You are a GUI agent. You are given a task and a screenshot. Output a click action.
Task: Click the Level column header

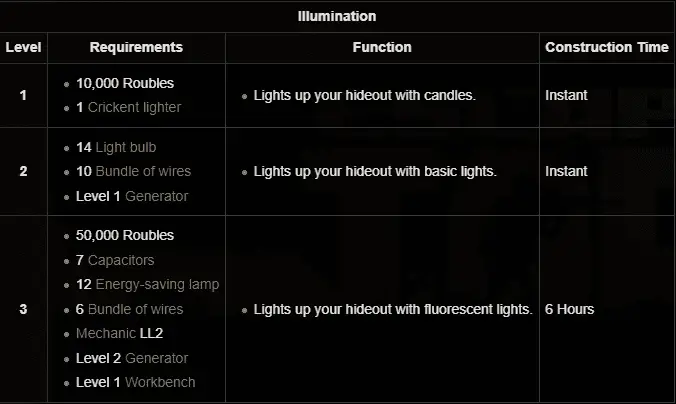23,47
